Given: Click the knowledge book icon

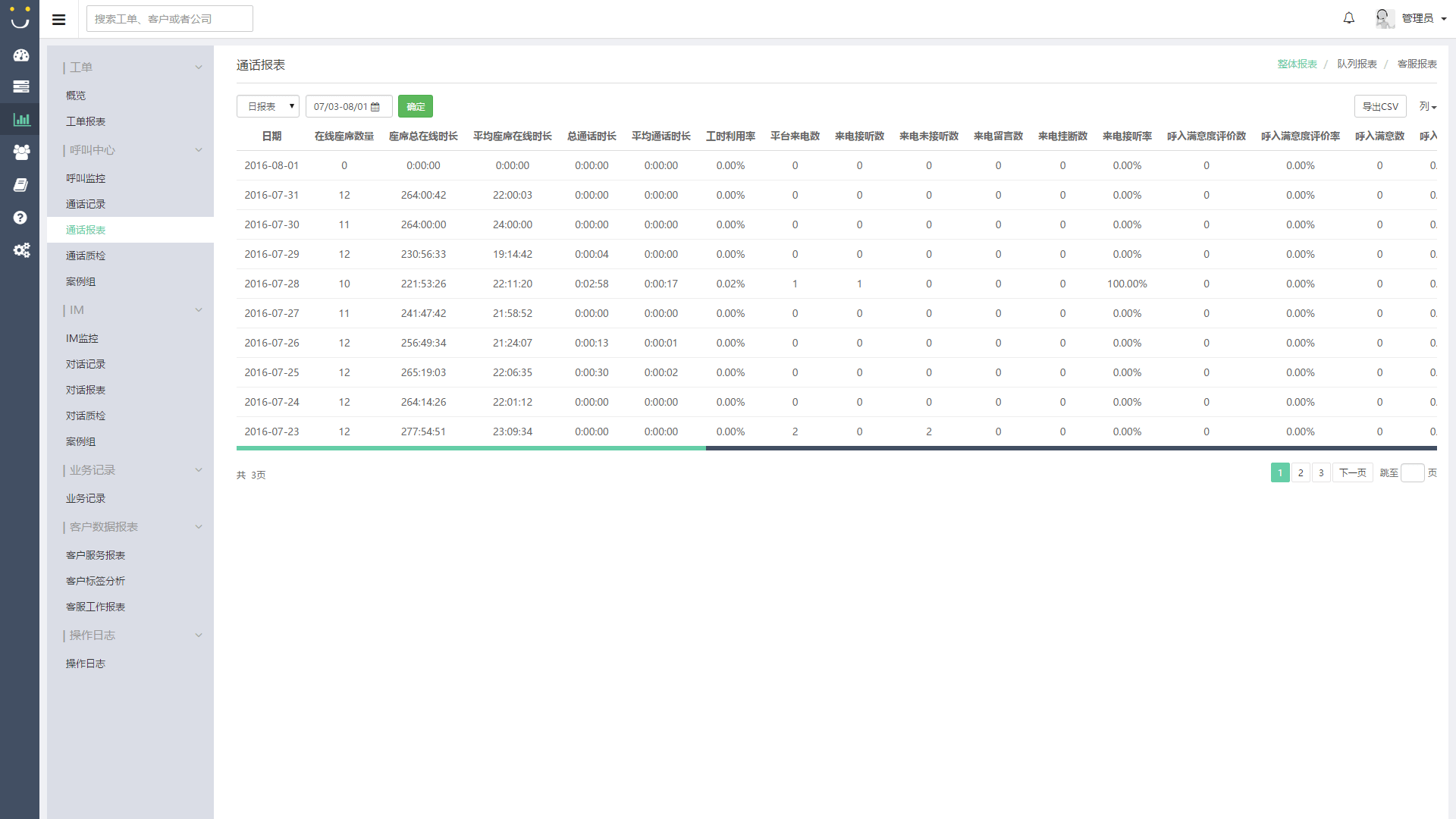Looking at the screenshot, I should point(20,185).
